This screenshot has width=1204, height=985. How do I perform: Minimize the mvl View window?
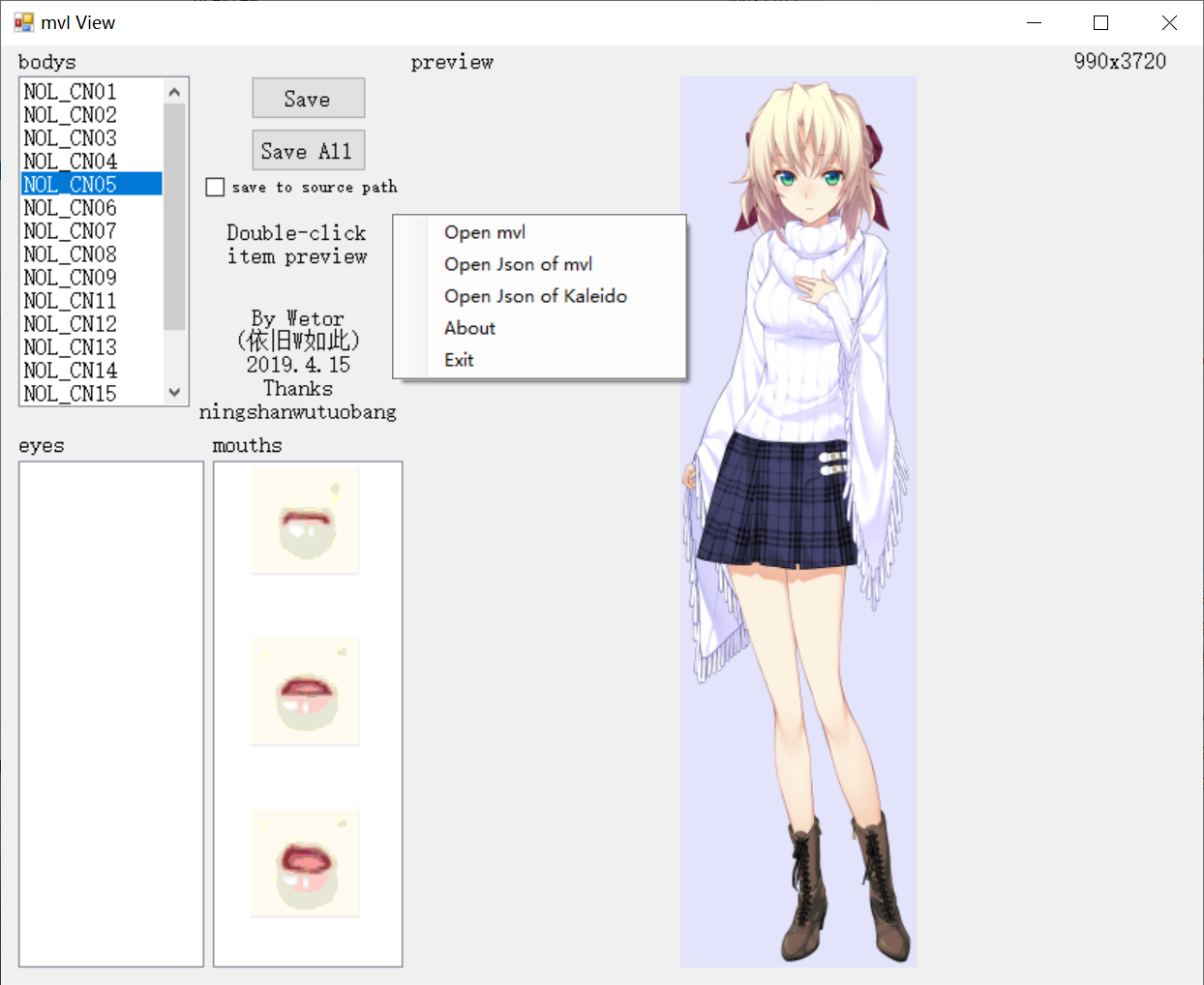pyautogui.click(x=1034, y=22)
